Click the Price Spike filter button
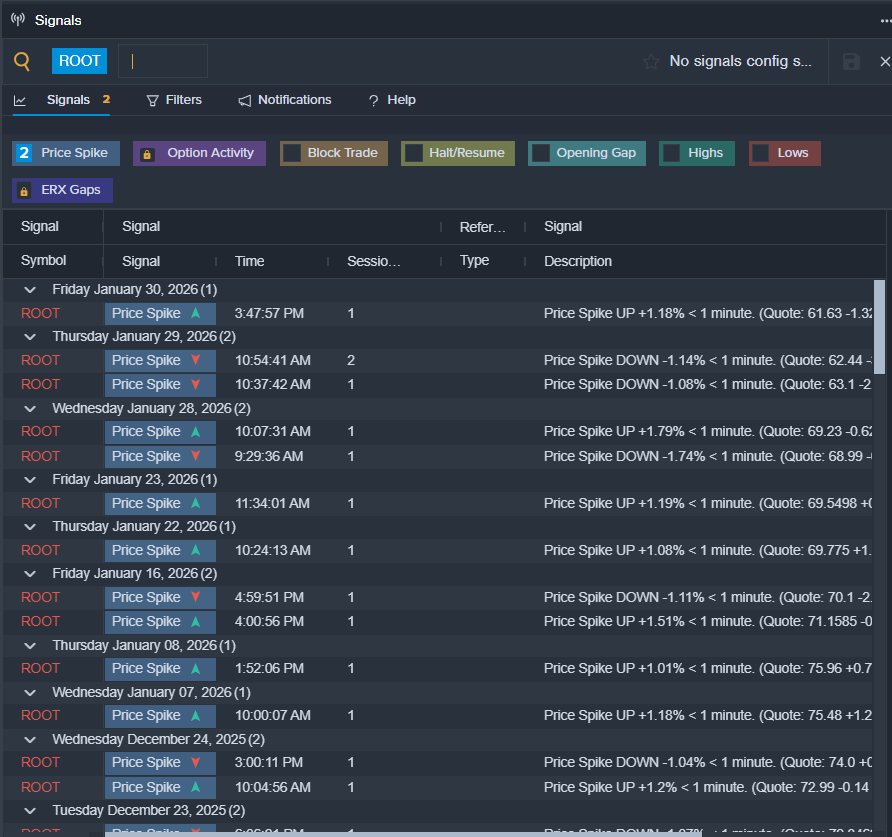The width and height of the screenshot is (892, 837). coord(68,153)
